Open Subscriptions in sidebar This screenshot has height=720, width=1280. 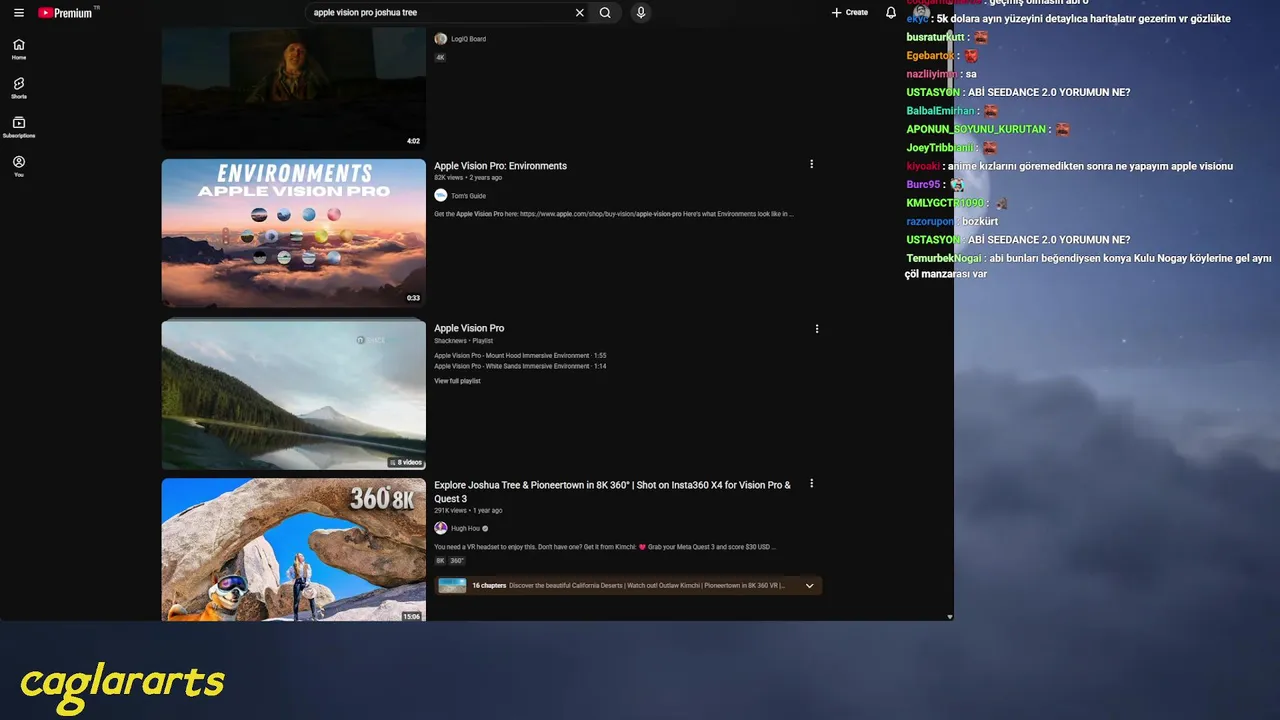coord(19,127)
